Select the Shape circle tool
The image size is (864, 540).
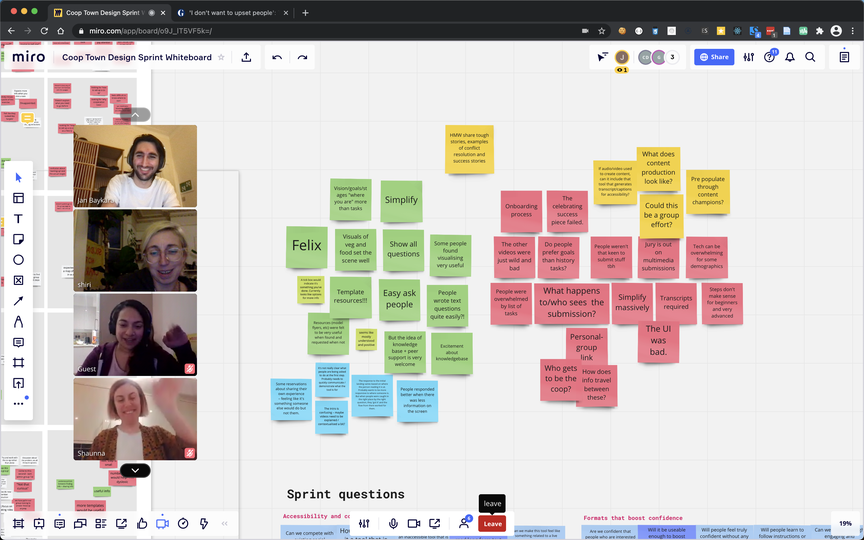click(x=18, y=260)
